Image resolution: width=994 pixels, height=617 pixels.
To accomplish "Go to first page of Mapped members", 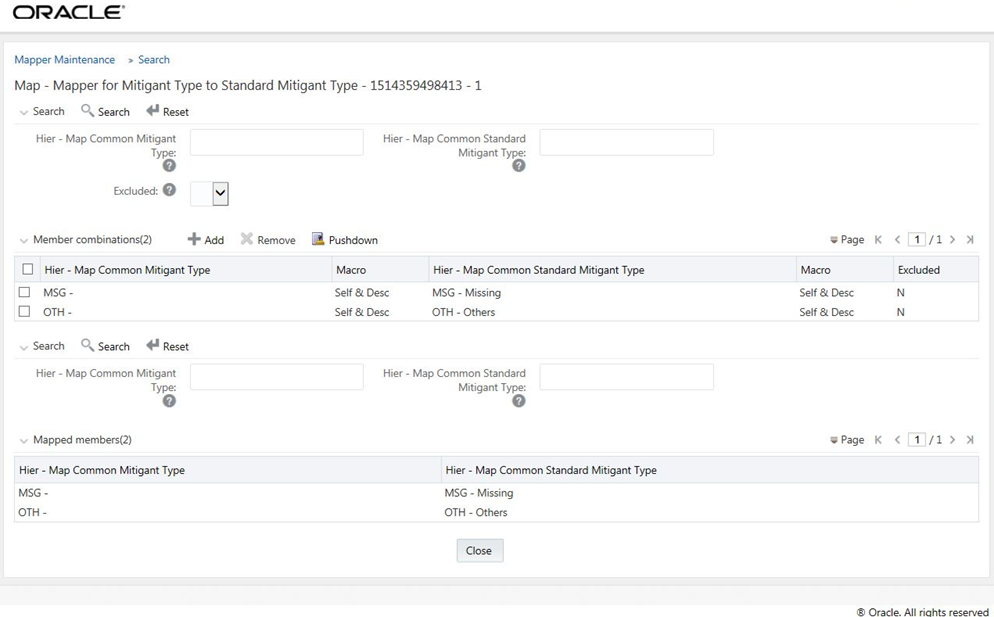I will [878, 440].
